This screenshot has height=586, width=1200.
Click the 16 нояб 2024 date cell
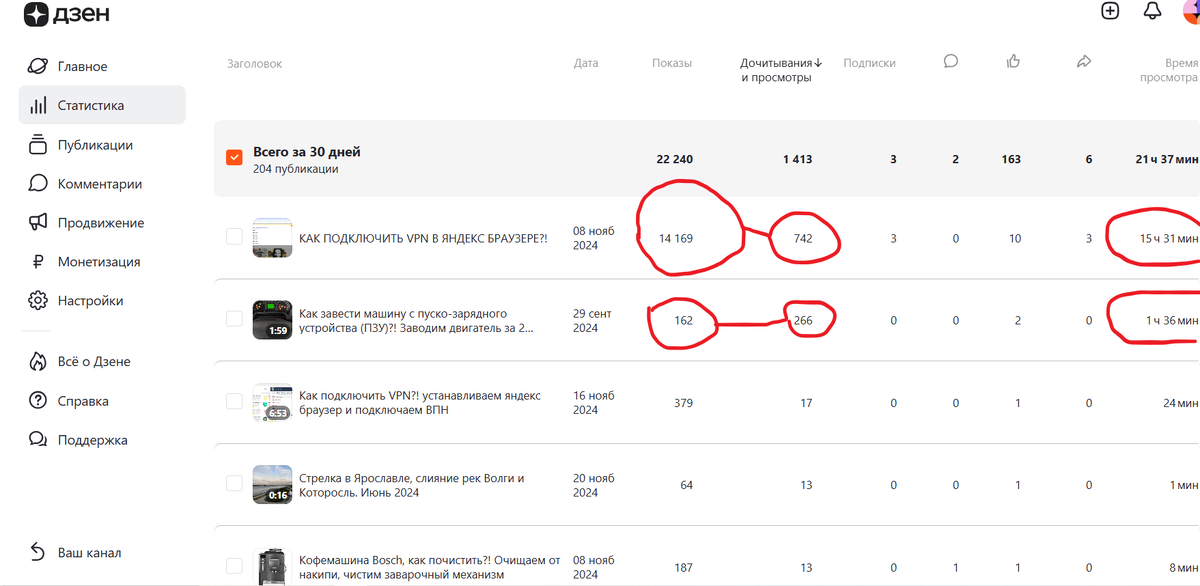[x=594, y=402]
